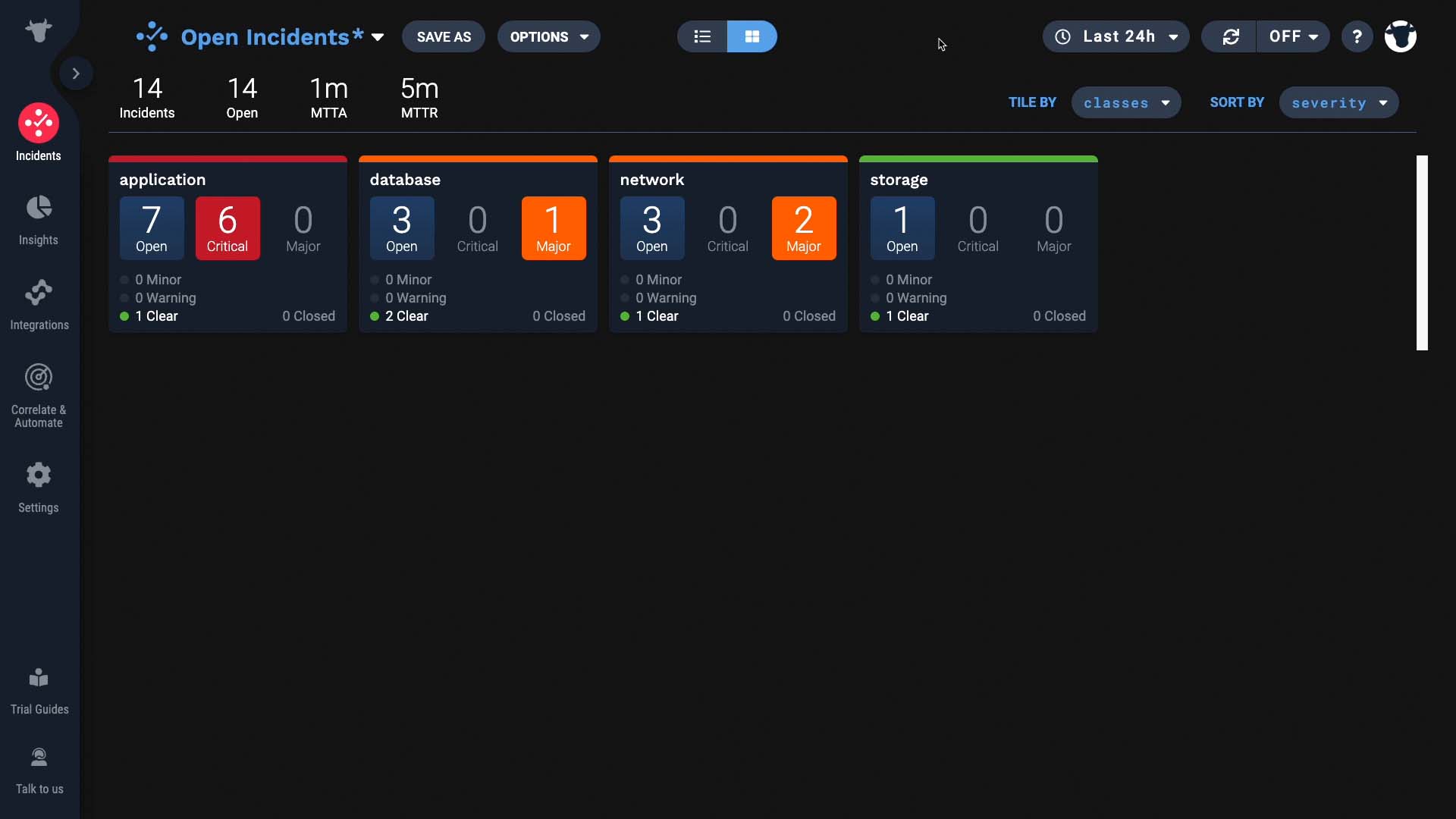The image size is (1456, 819).
Task: Click the application 7 Open tile
Action: [x=152, y=228]
